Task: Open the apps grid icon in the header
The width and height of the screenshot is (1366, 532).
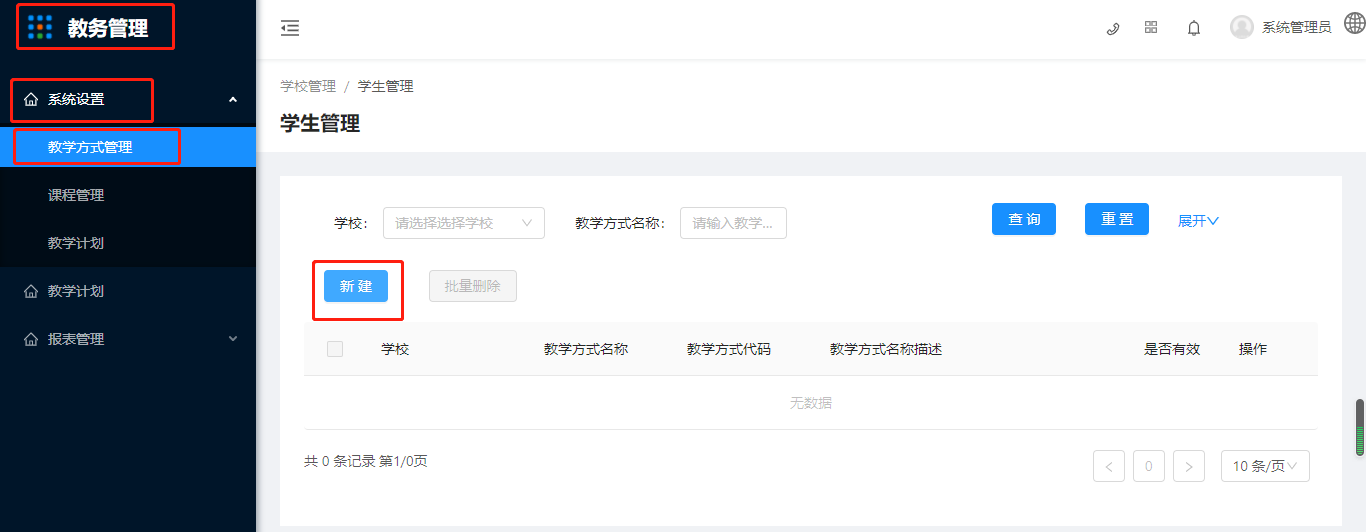Action: (1151, 28)
